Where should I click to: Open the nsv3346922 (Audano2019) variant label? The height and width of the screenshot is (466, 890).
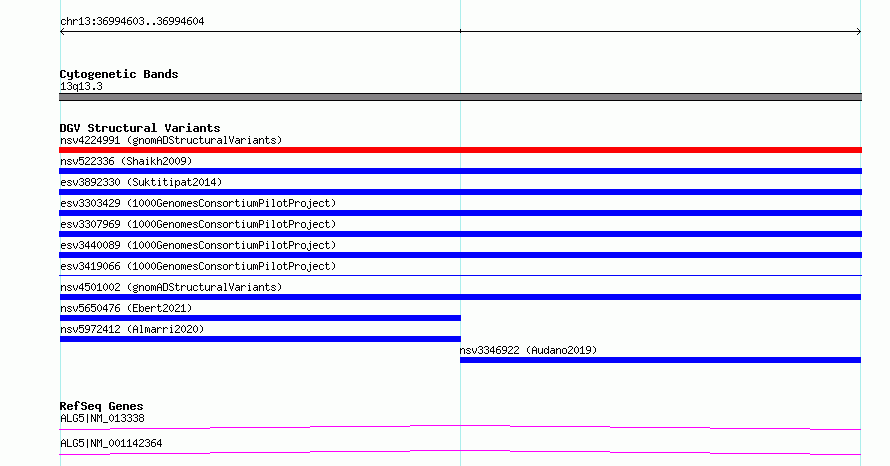click(528, 350)
